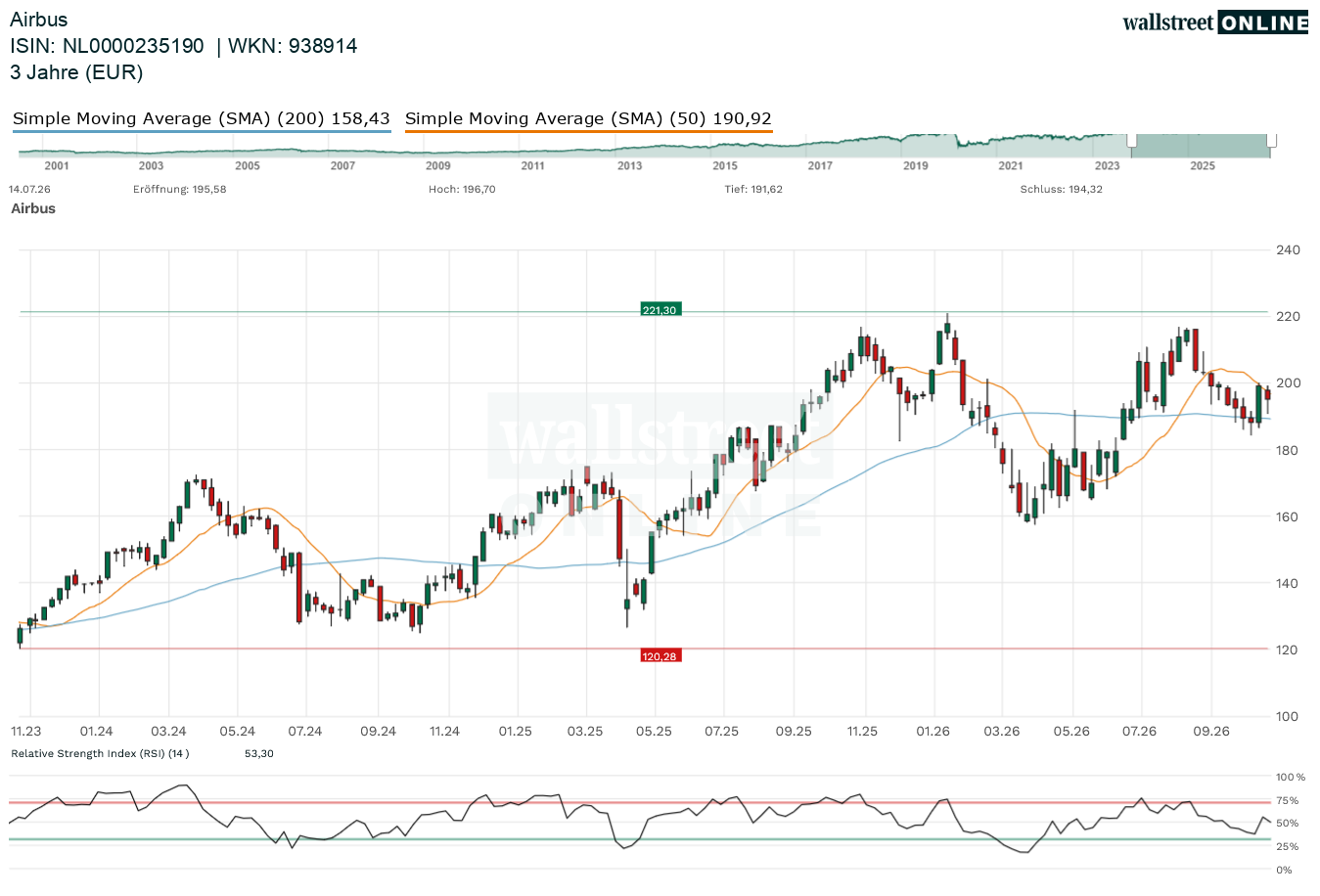Select the SMA (50) 190,92 indicator label
Screen dimensions: 1320x896
tap(588, 118)
